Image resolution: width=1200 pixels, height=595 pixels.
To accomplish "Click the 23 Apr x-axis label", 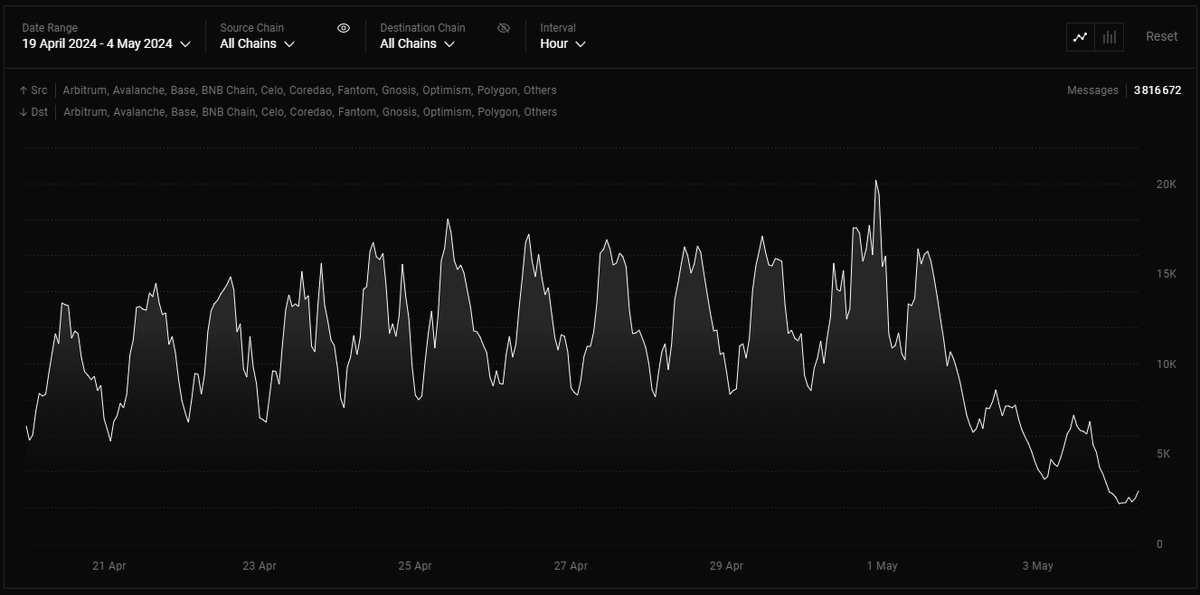I will click(x=260, y=566).
